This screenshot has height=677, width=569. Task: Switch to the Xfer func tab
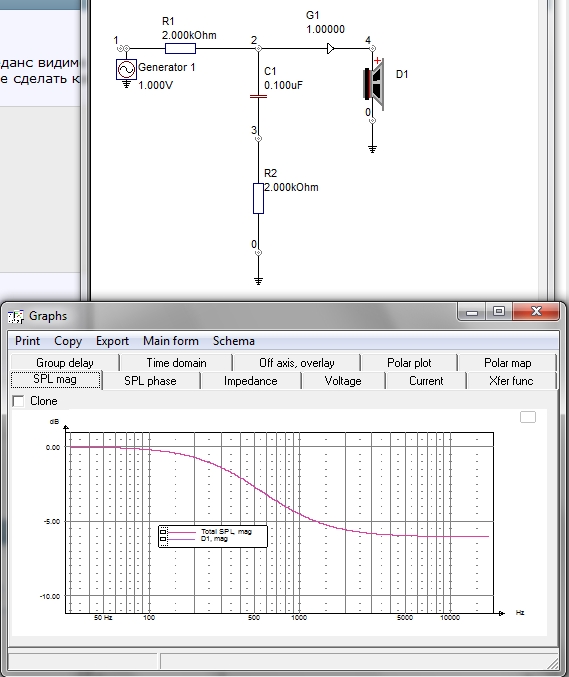click(x=511, y=381)
